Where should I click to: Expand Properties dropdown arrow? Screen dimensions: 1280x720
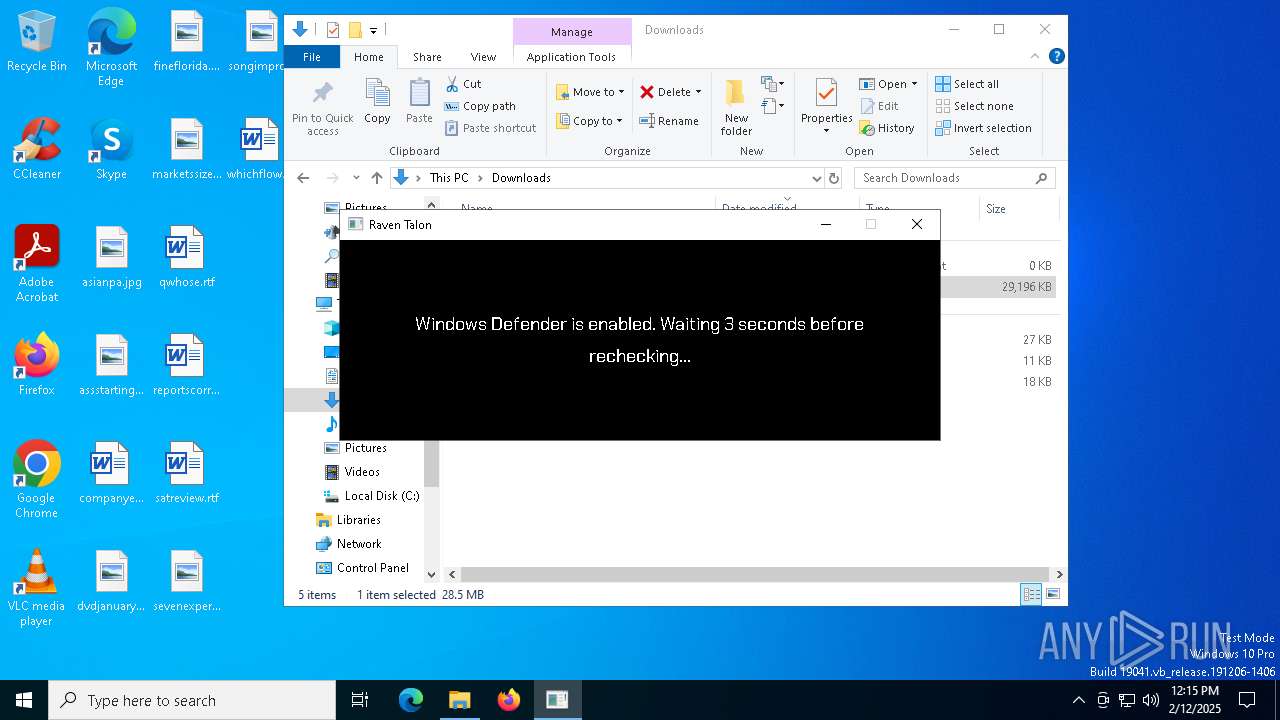coord(826,131)
